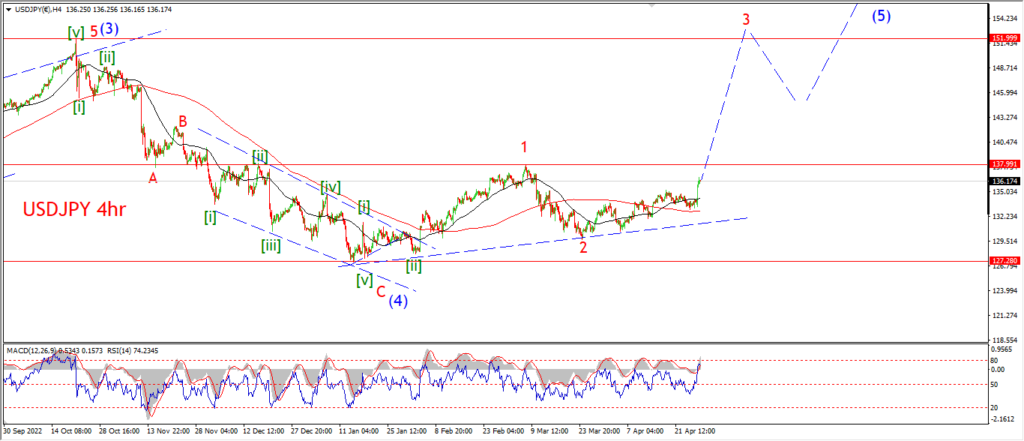Select the red wave 3 label
The width and height of the screenshot is (1024, 441).
(x=746, y=20)
